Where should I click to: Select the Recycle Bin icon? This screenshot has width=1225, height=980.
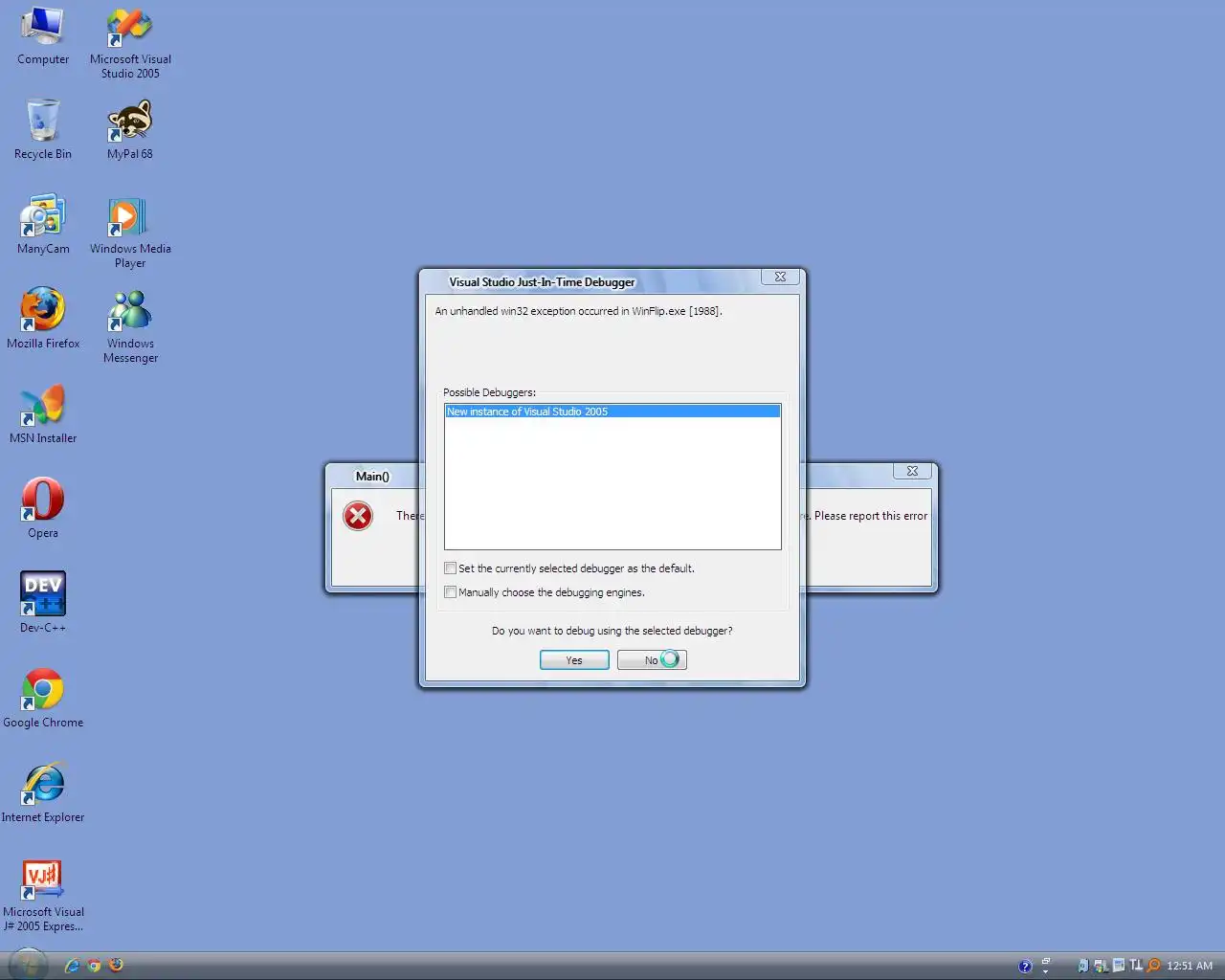[x=43, y=128]
